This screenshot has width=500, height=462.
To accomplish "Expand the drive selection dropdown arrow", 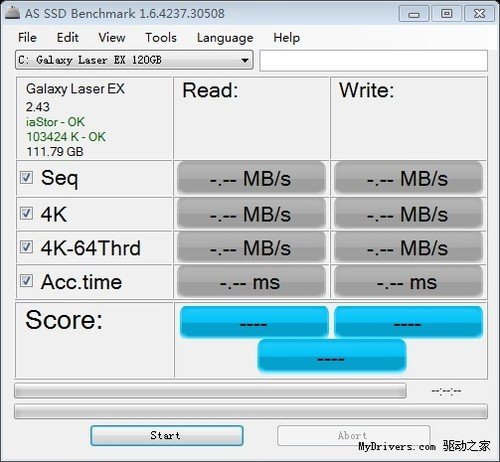I will [245, 60].
